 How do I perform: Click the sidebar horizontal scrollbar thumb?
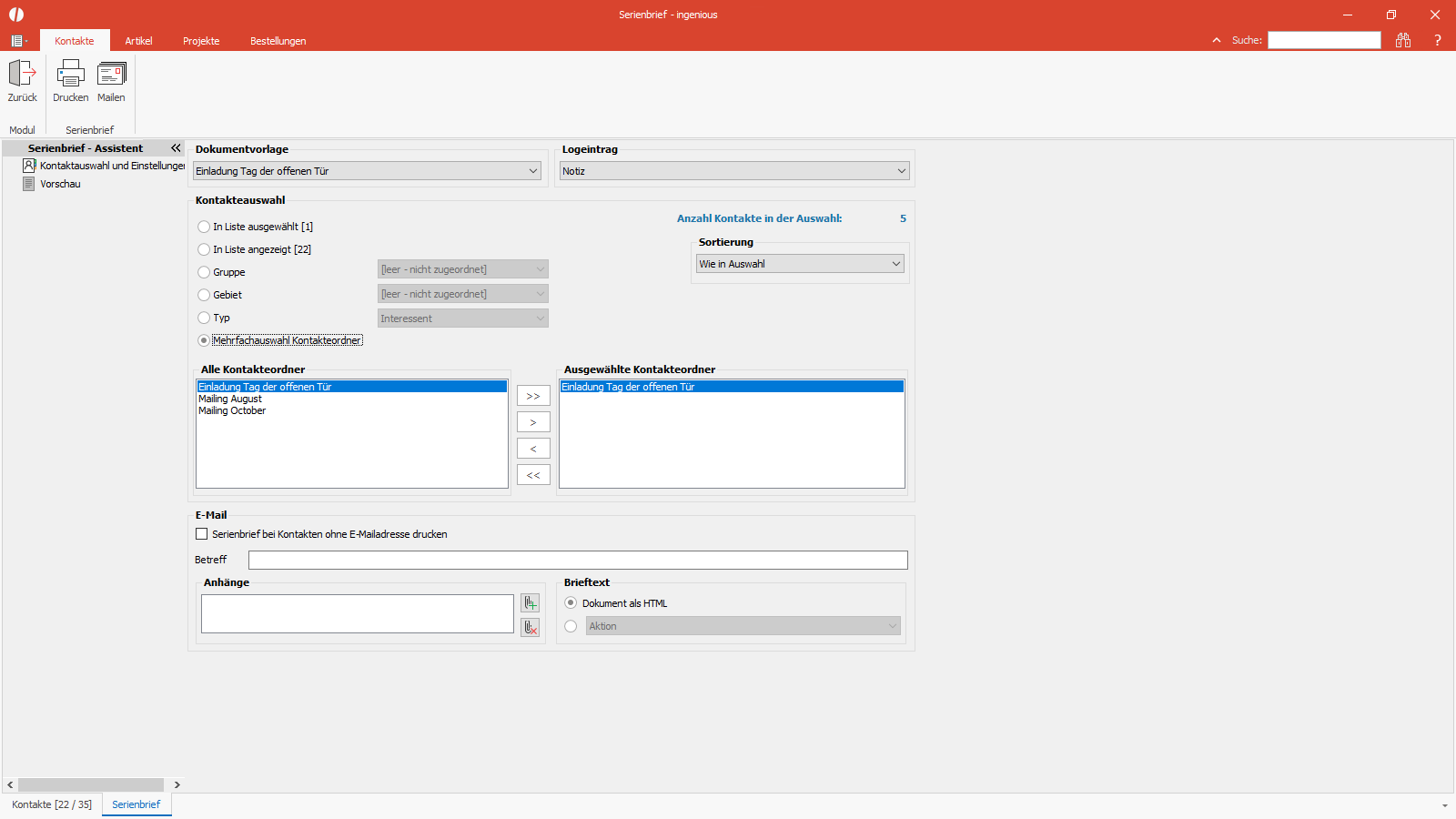(x=91, y=784)
